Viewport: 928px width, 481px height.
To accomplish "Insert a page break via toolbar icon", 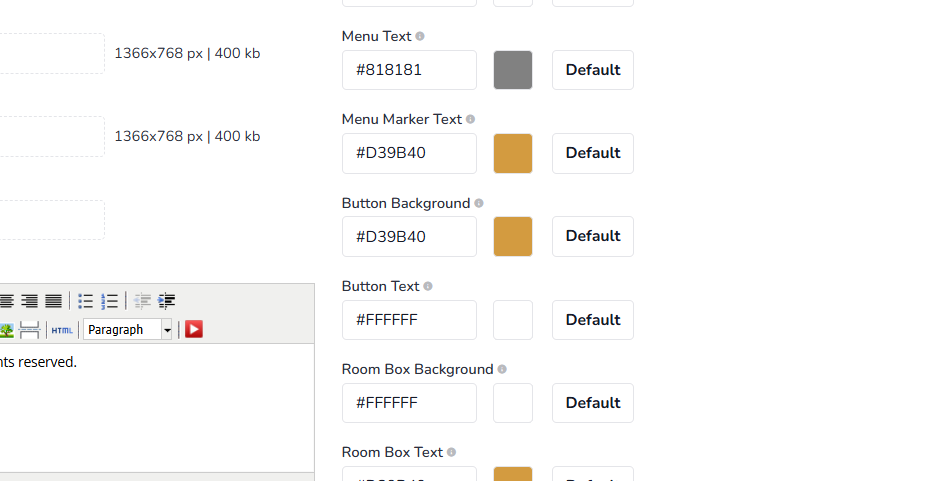I will point(30,330).
